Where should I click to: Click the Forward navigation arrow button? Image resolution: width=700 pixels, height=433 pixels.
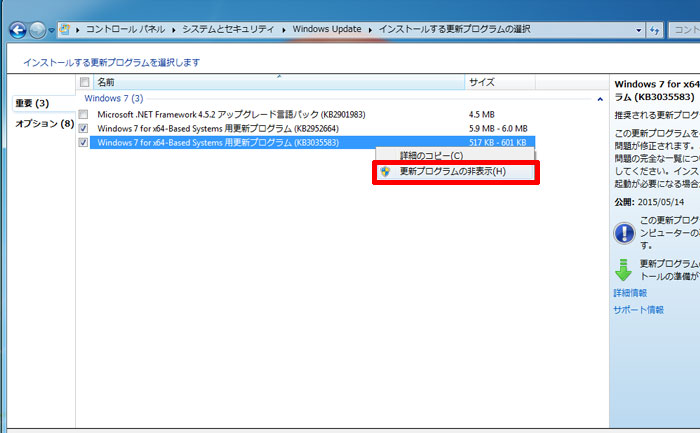pyautogui.click(x=38, y=30)
